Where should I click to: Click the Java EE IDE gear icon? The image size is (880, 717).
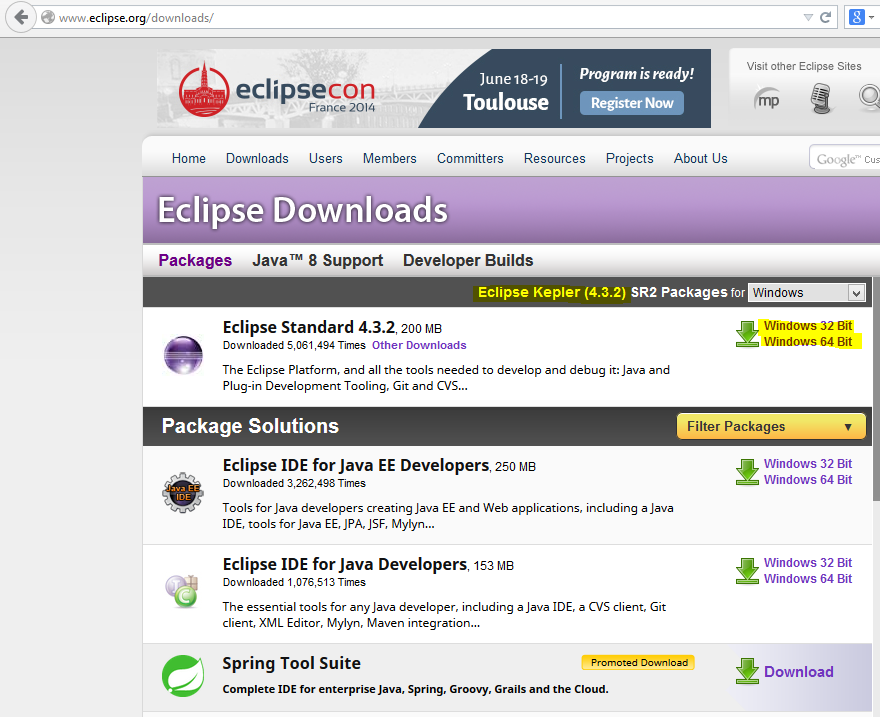(x=183, y=493)
